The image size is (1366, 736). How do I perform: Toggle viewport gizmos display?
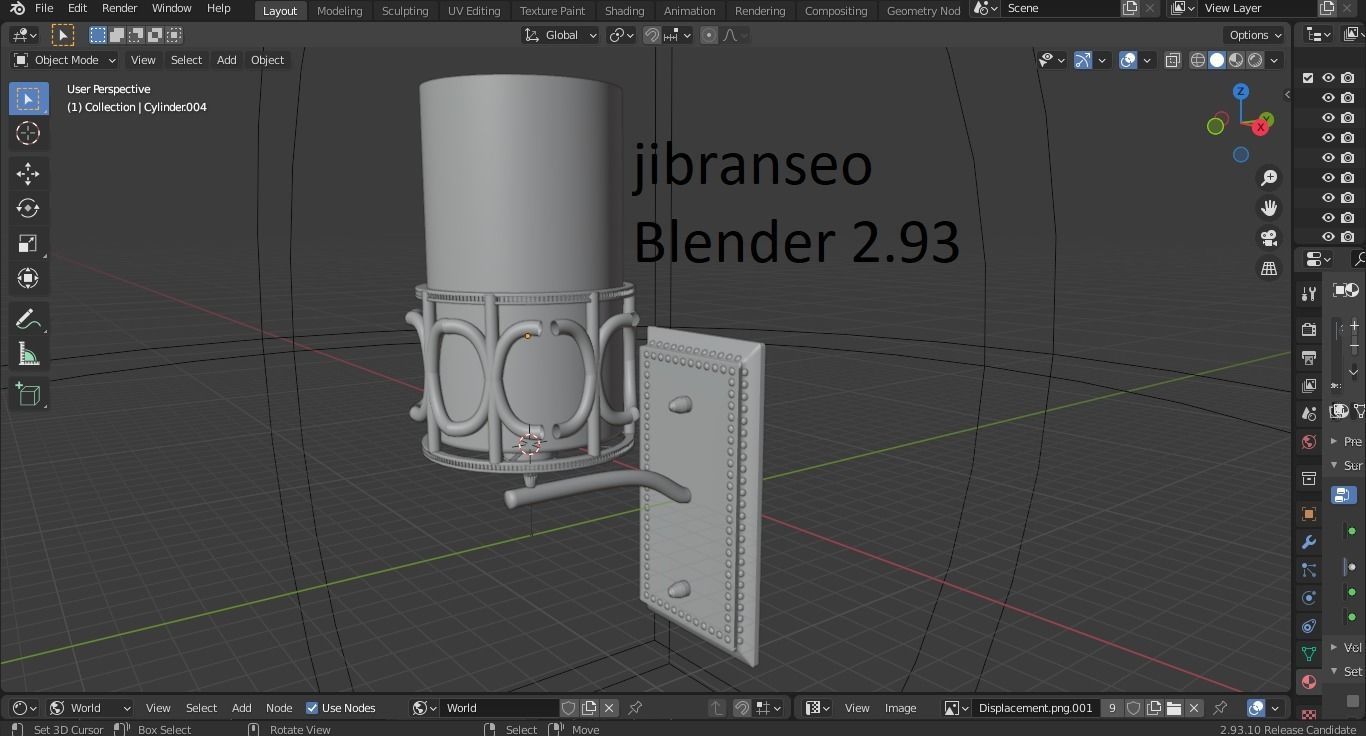[x=1083, y=60]
